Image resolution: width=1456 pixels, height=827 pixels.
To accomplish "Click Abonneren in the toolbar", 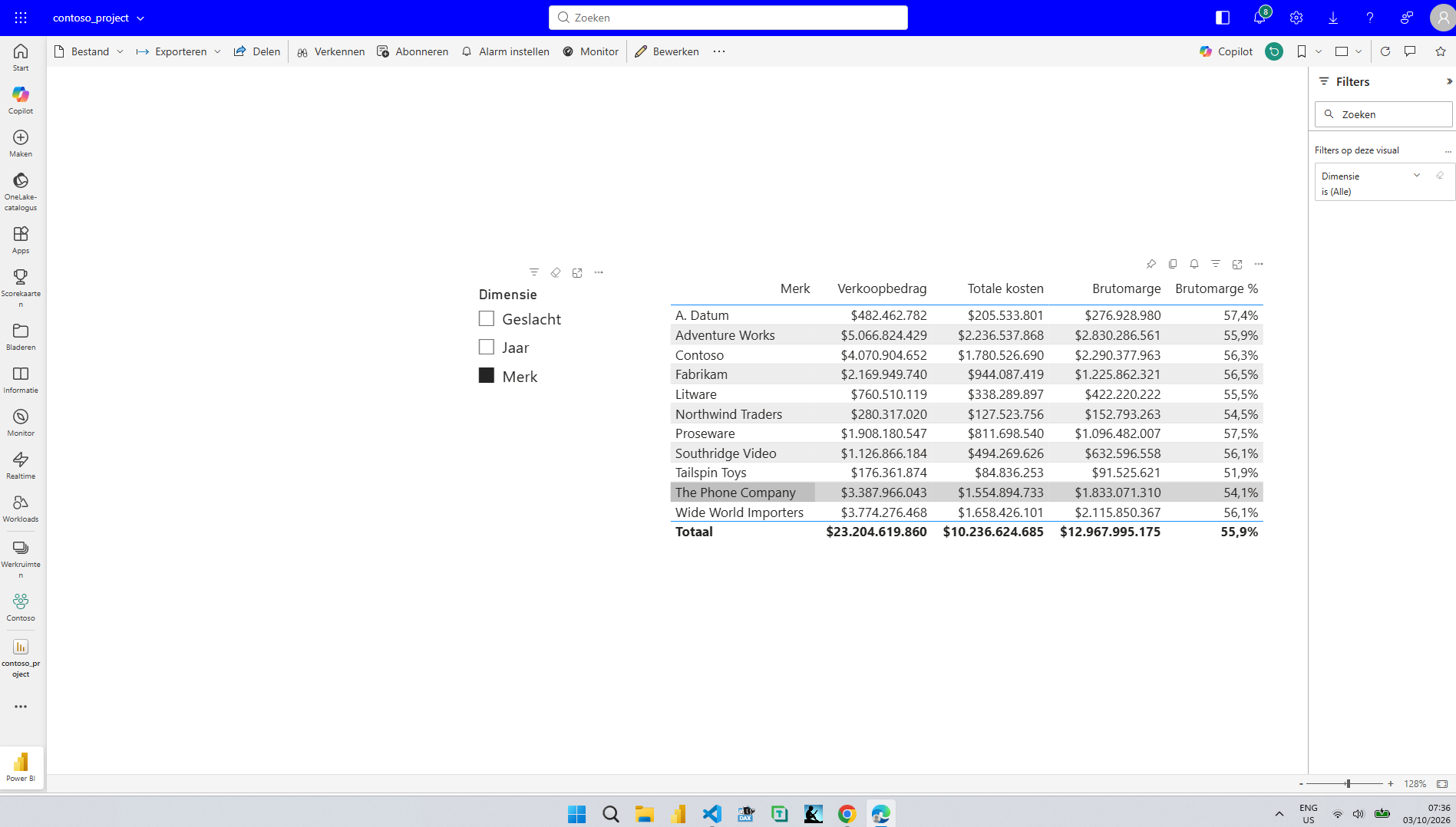I will 413,51.
